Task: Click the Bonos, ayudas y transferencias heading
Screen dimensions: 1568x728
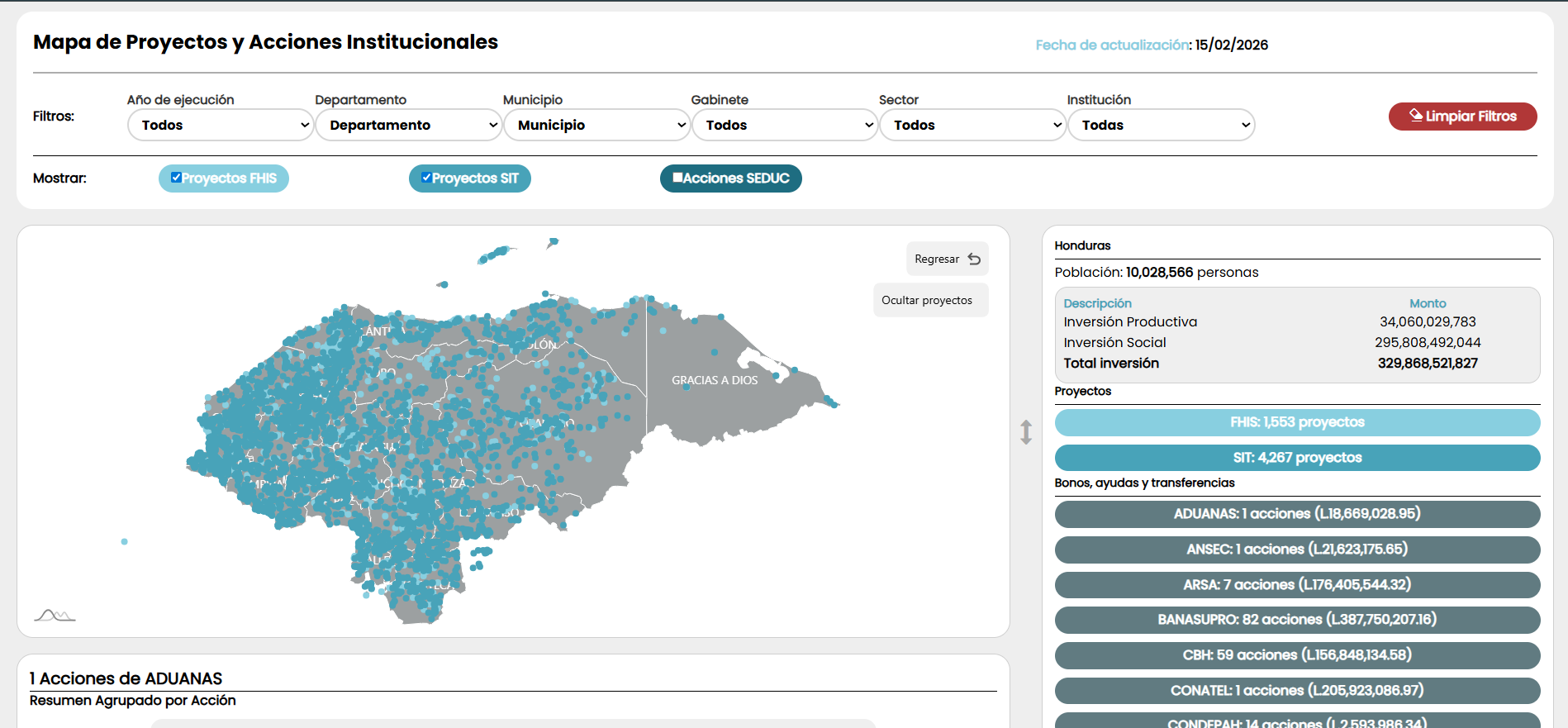Action: [1144, 483]
